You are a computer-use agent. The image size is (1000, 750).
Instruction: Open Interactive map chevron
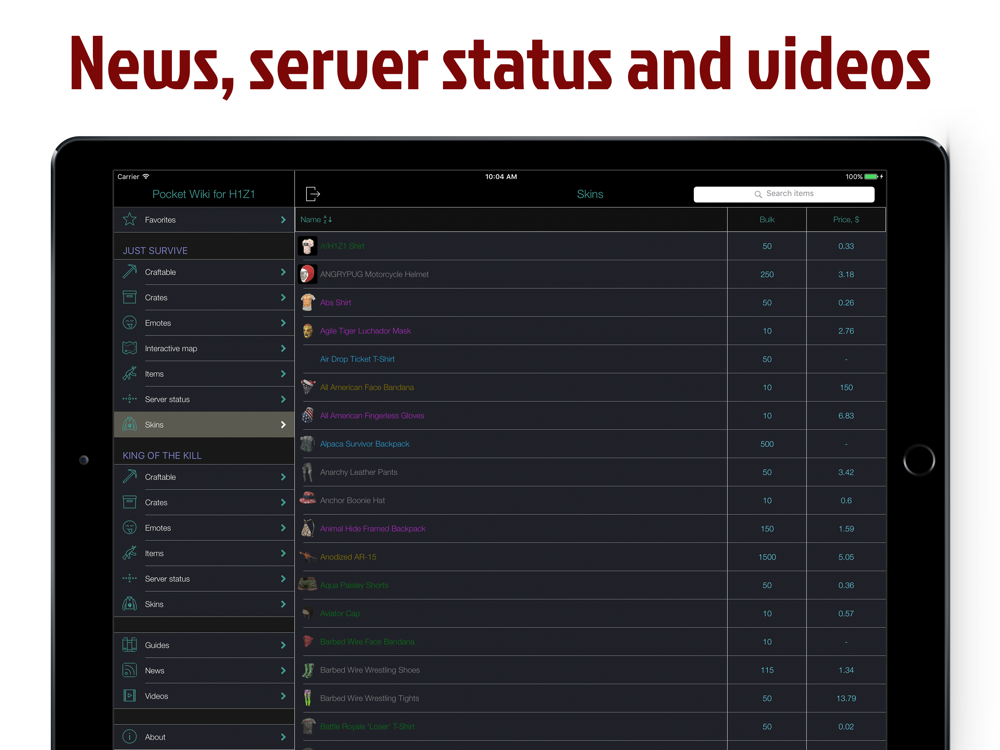coord(283,348)
